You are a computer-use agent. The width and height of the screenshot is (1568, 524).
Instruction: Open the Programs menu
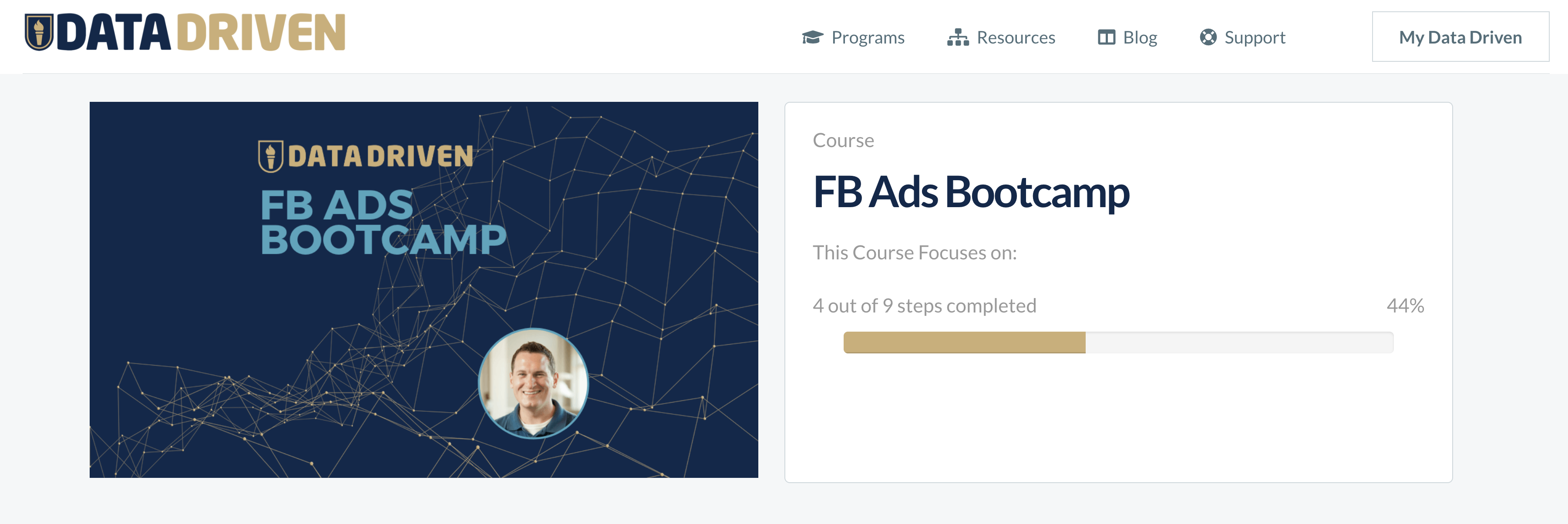click(868, 37)
